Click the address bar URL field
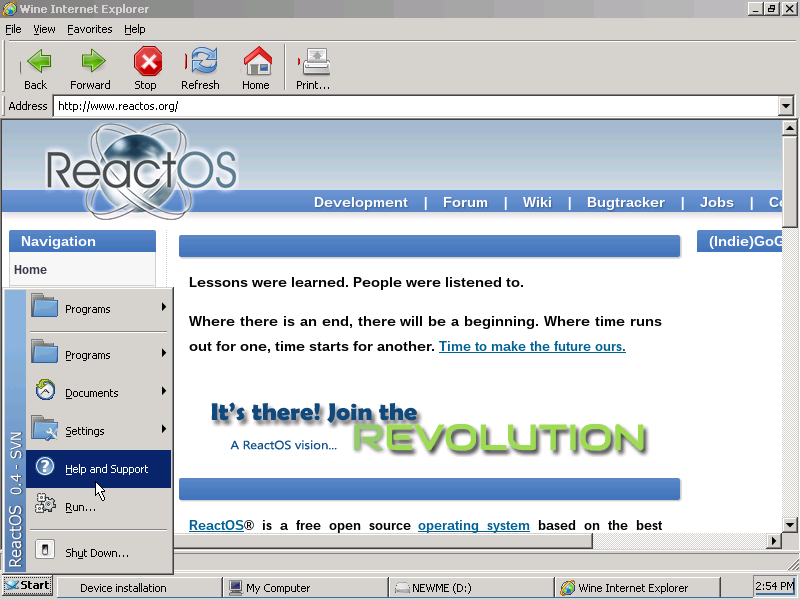The width and height of the screenshot is (800, 600). [x=416, y=106]
